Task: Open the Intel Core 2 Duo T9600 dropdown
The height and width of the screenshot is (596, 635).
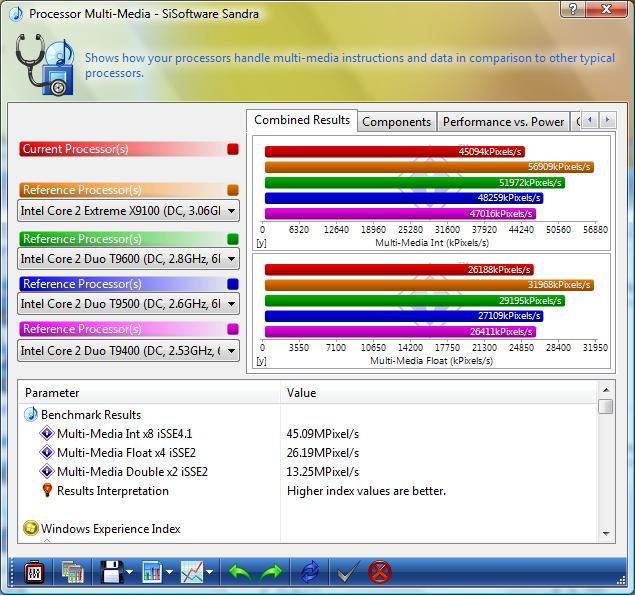Action: (128, 259)
